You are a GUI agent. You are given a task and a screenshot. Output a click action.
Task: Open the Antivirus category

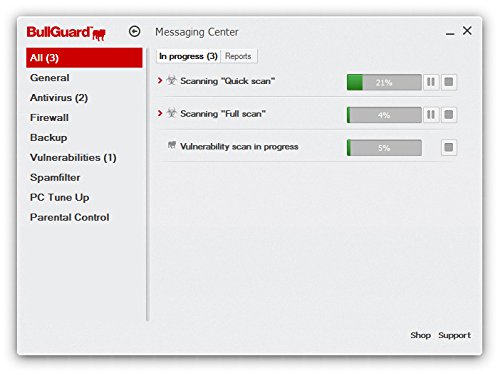tap(59, 98)
